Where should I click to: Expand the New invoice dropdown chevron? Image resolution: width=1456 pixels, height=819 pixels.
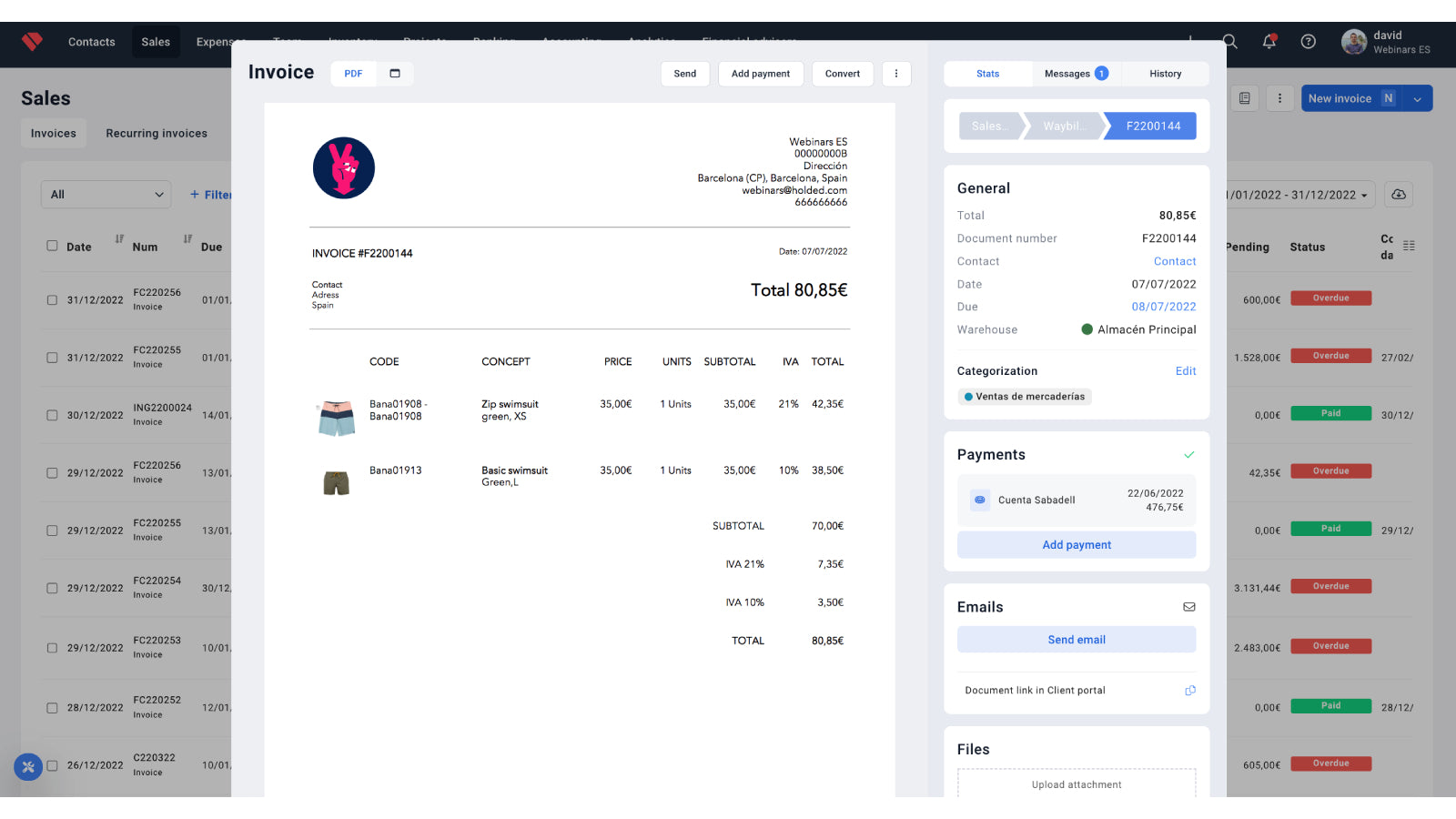(x=1417, y=97)
